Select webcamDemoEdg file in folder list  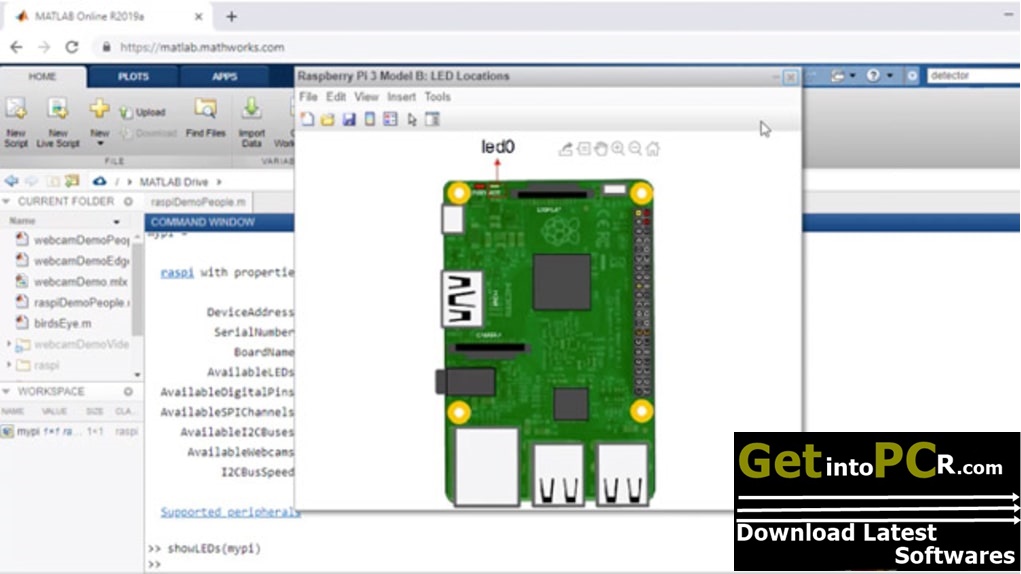pos(73,260)
